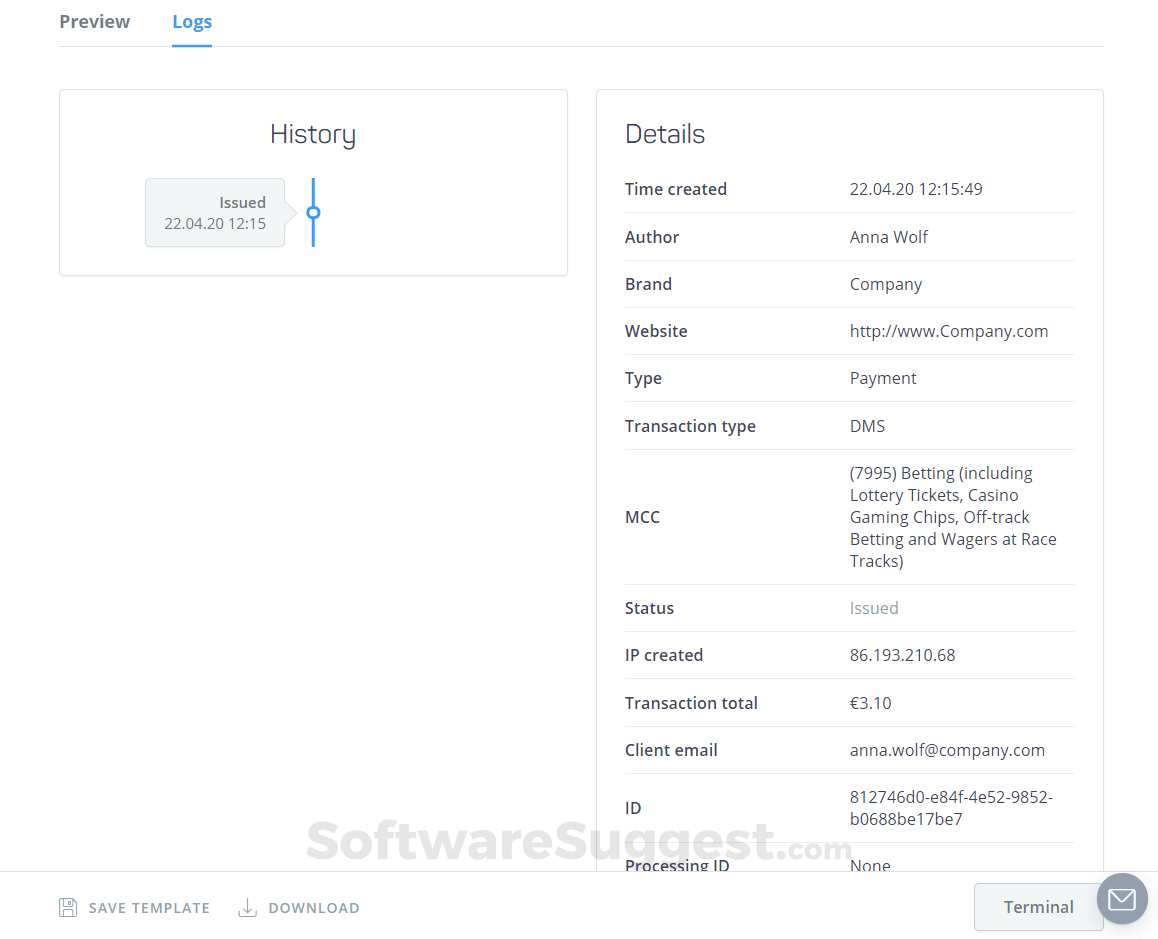The width and height of the screenshot is (1158, 939).
Task: Click the Issued status in Details
Action: (873, 607)
